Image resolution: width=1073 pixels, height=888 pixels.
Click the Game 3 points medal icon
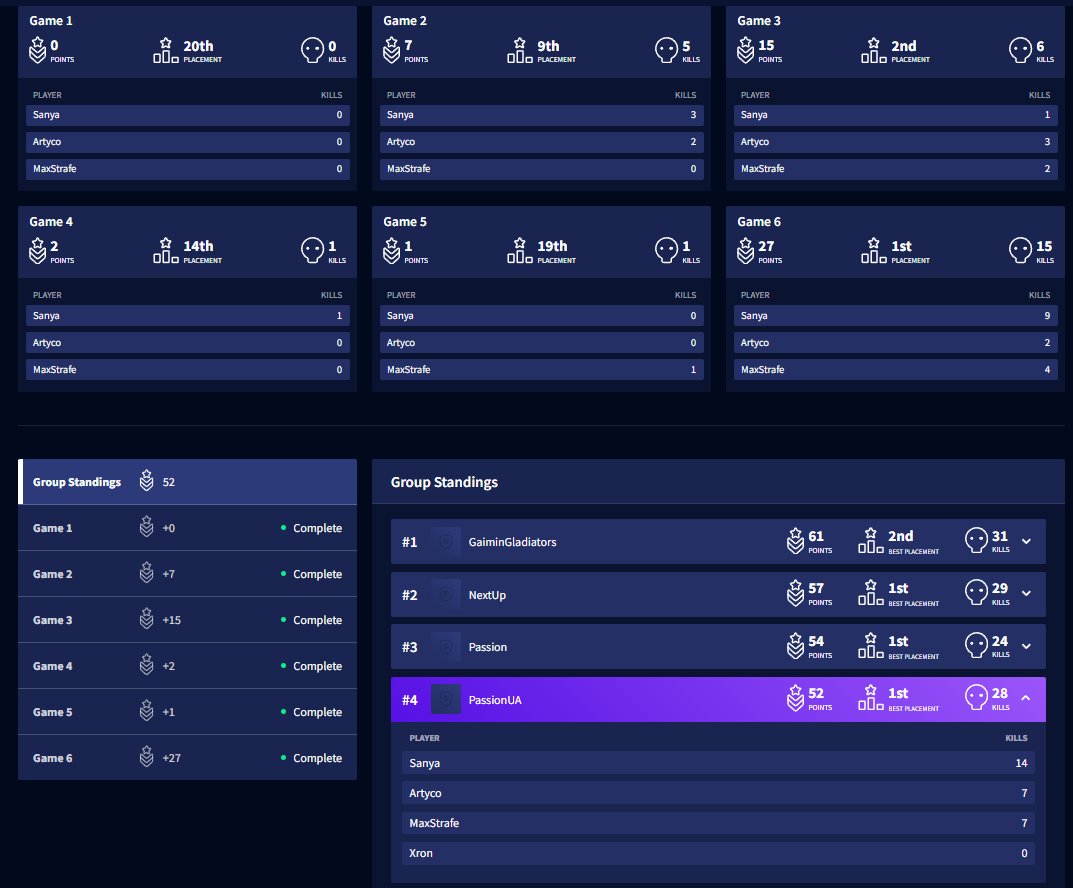(745, 50)
